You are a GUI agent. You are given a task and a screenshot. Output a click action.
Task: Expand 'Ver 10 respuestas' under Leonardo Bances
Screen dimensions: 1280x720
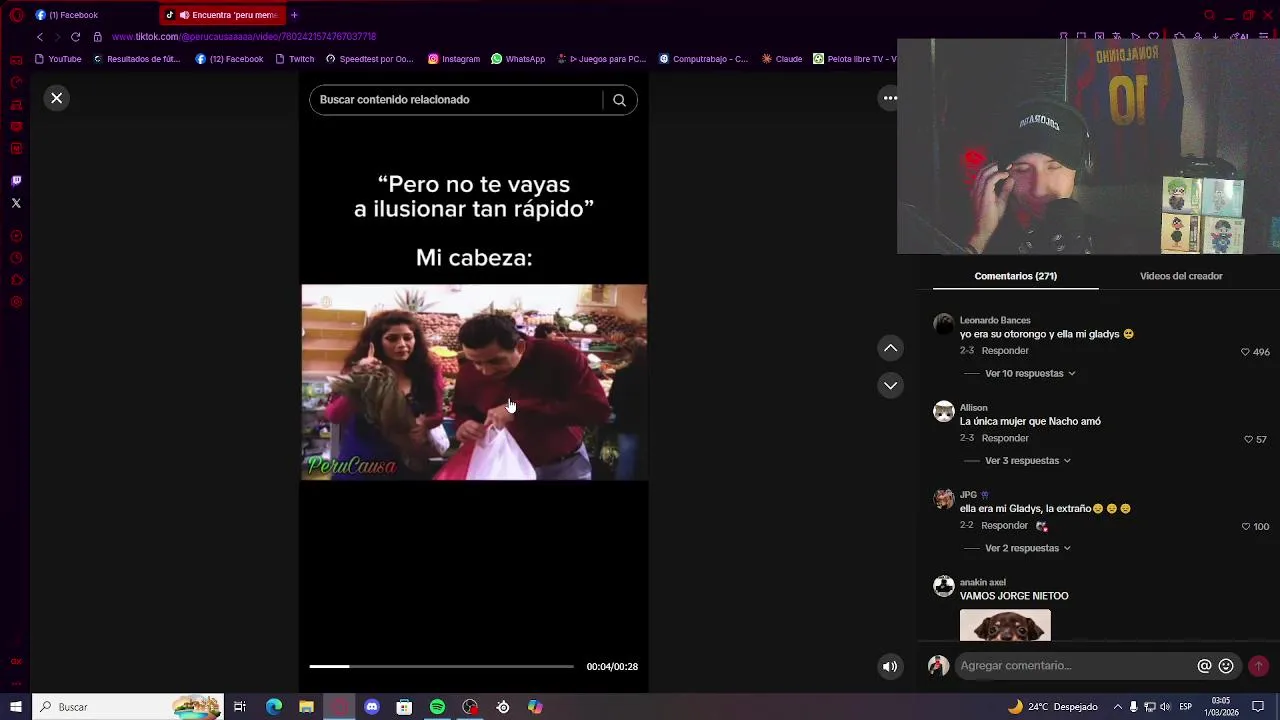[1030, 373]
